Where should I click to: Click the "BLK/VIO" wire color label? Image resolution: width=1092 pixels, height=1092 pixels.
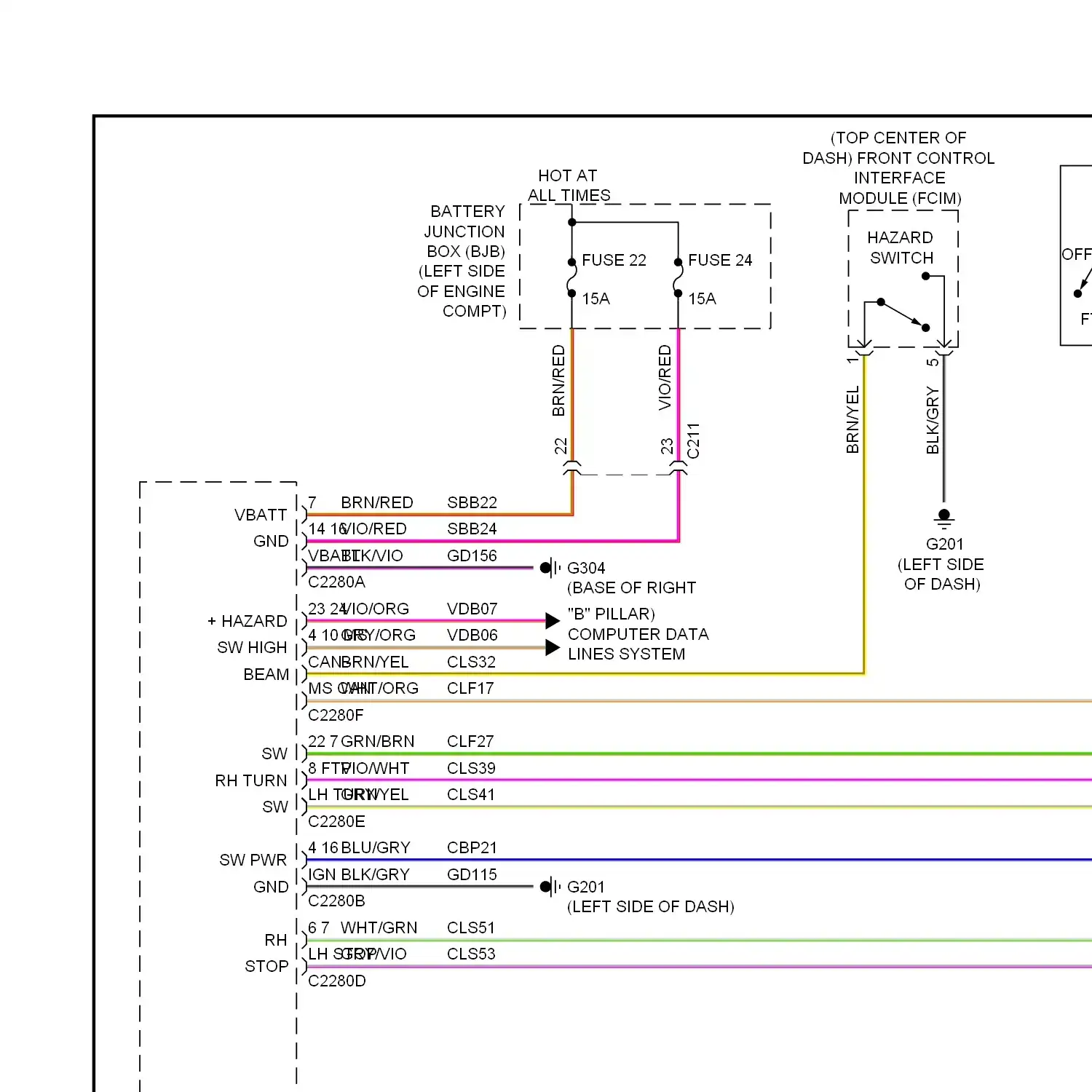(372, 555)
